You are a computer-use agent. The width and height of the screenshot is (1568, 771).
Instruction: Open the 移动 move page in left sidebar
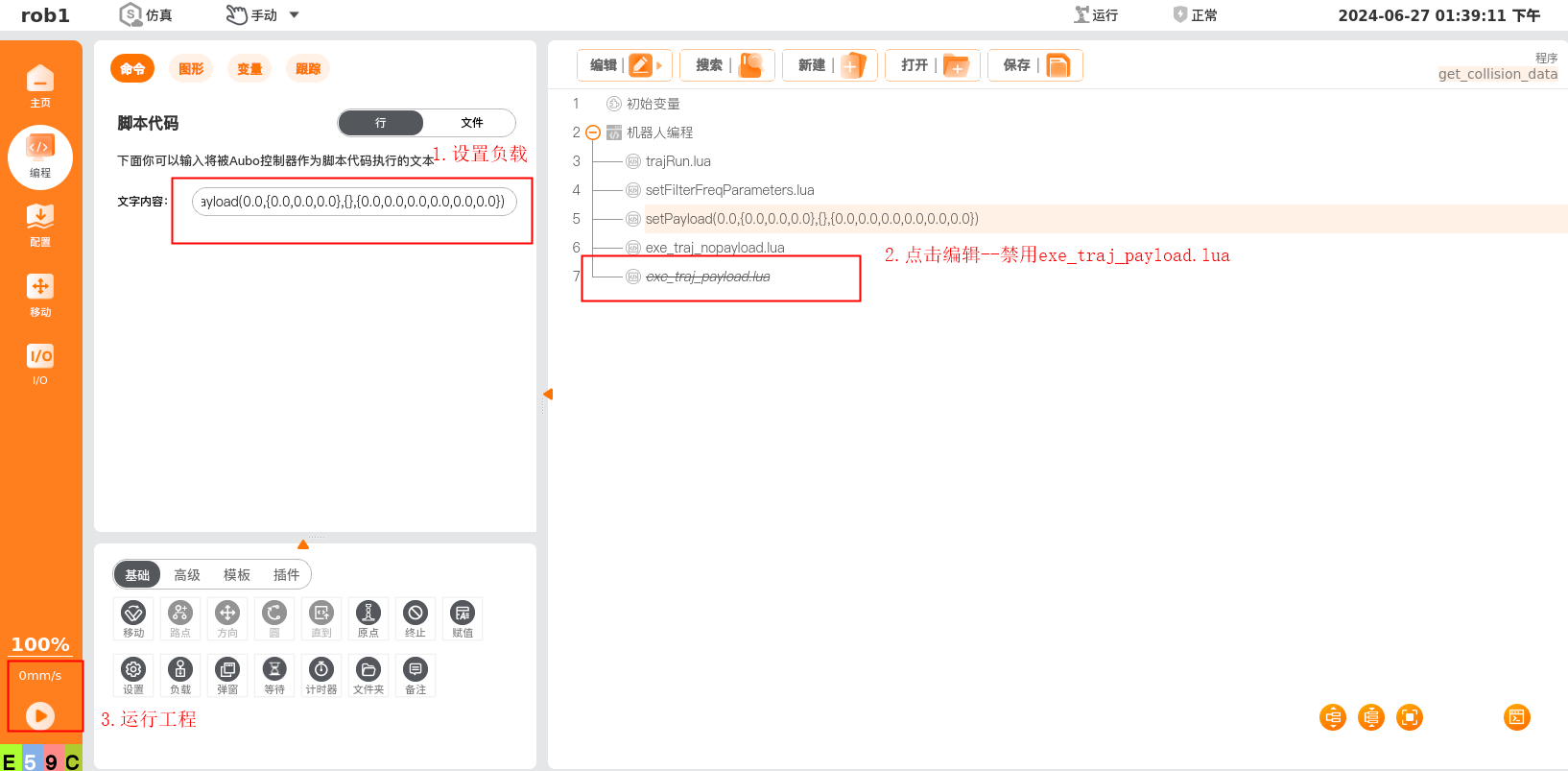point(40,296)
